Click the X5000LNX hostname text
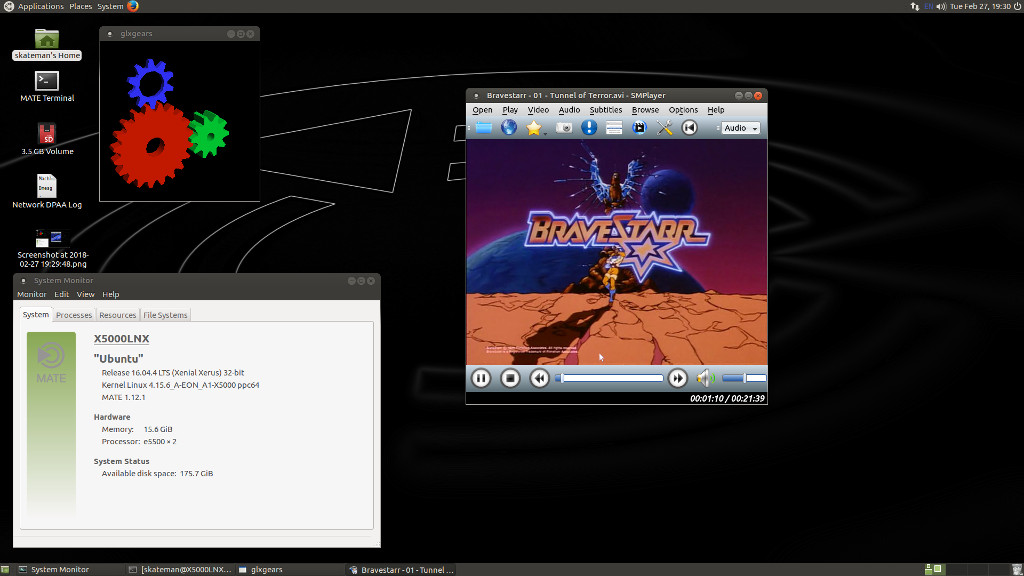 pyautogui.click(x=121, y=338)
